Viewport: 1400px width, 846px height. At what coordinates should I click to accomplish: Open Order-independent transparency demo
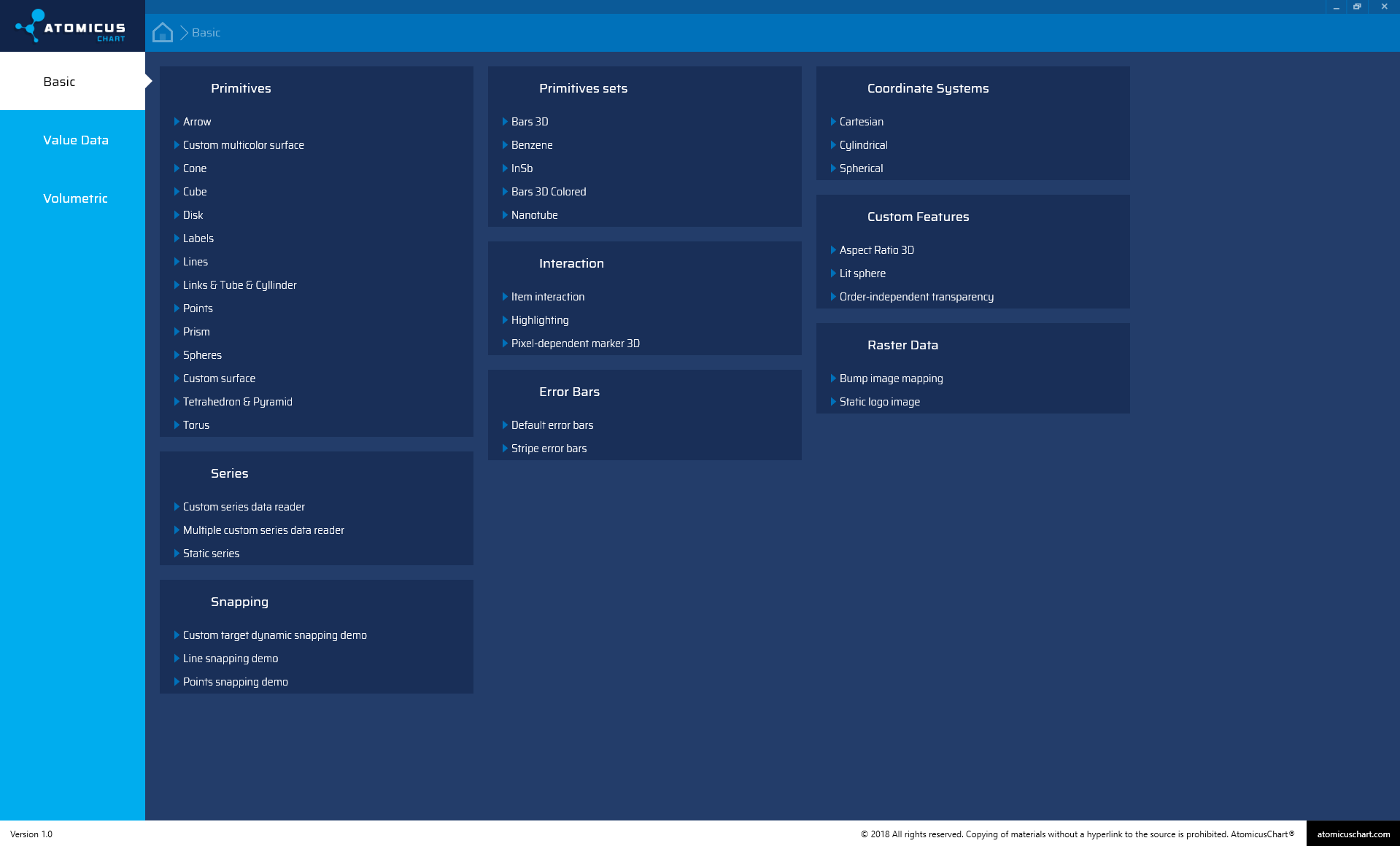click(x=916, y=297)
